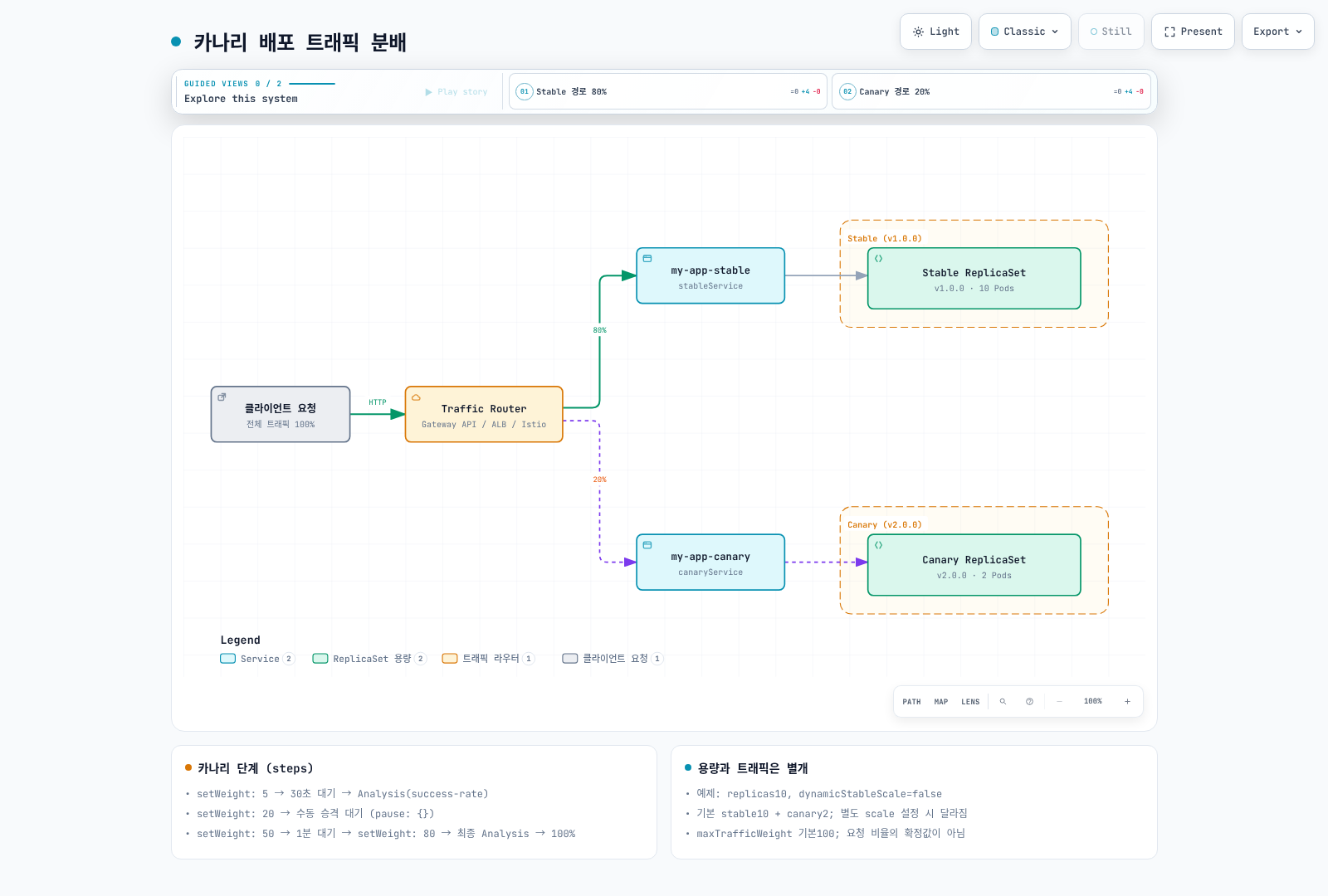Select the Traffic Router node
Screen dimensions: 1328x896
[484, 414]
